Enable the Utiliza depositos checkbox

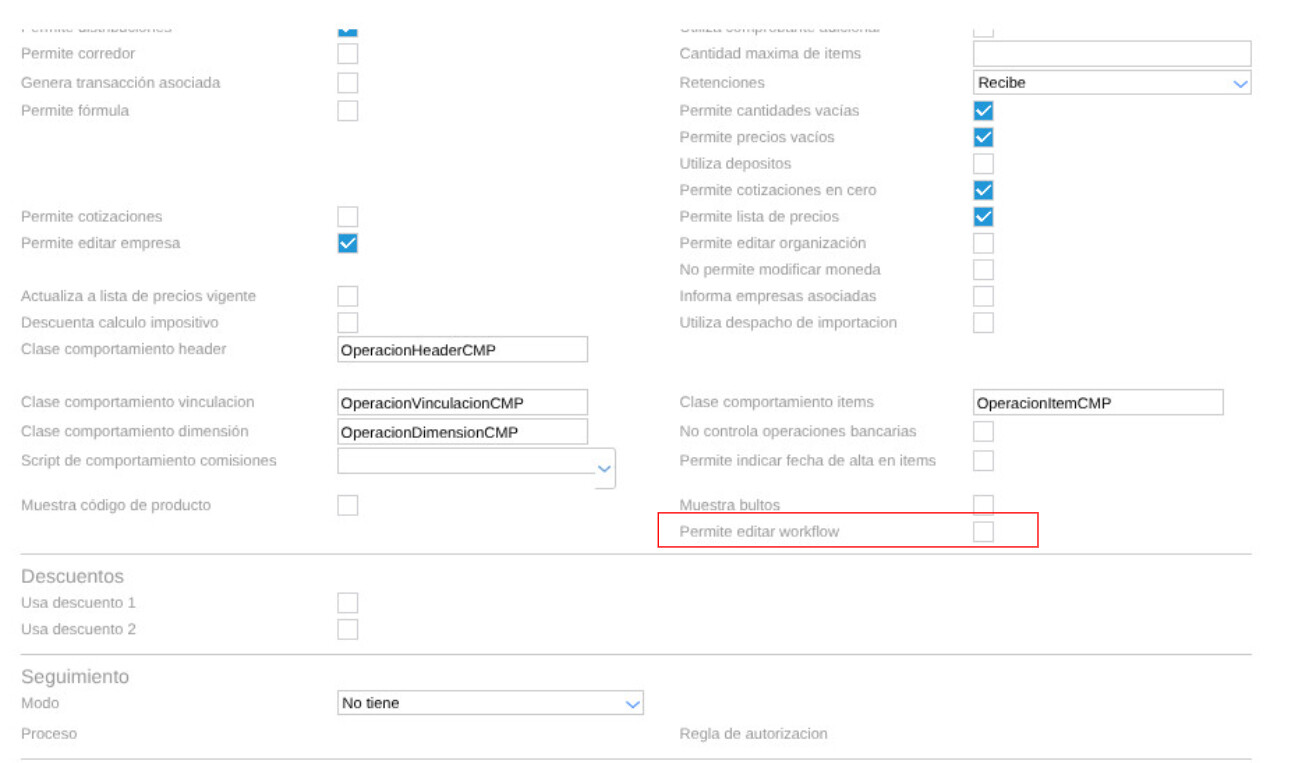[x=983, y=164]
